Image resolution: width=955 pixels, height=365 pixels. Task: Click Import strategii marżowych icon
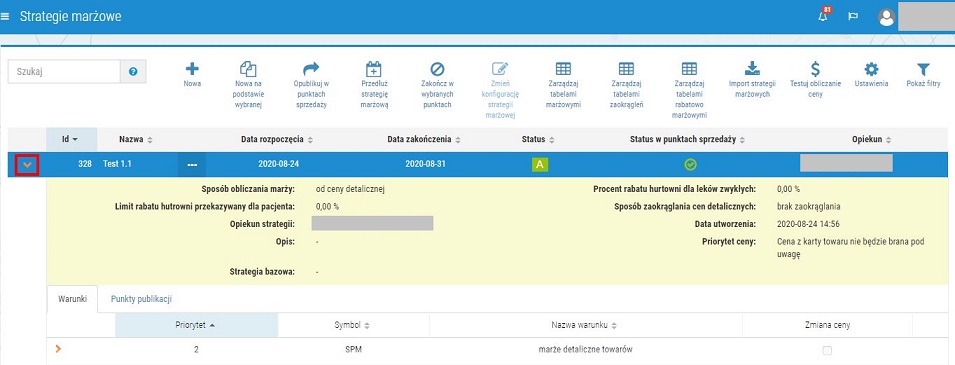pyautogui.click(x=752, y=68)
